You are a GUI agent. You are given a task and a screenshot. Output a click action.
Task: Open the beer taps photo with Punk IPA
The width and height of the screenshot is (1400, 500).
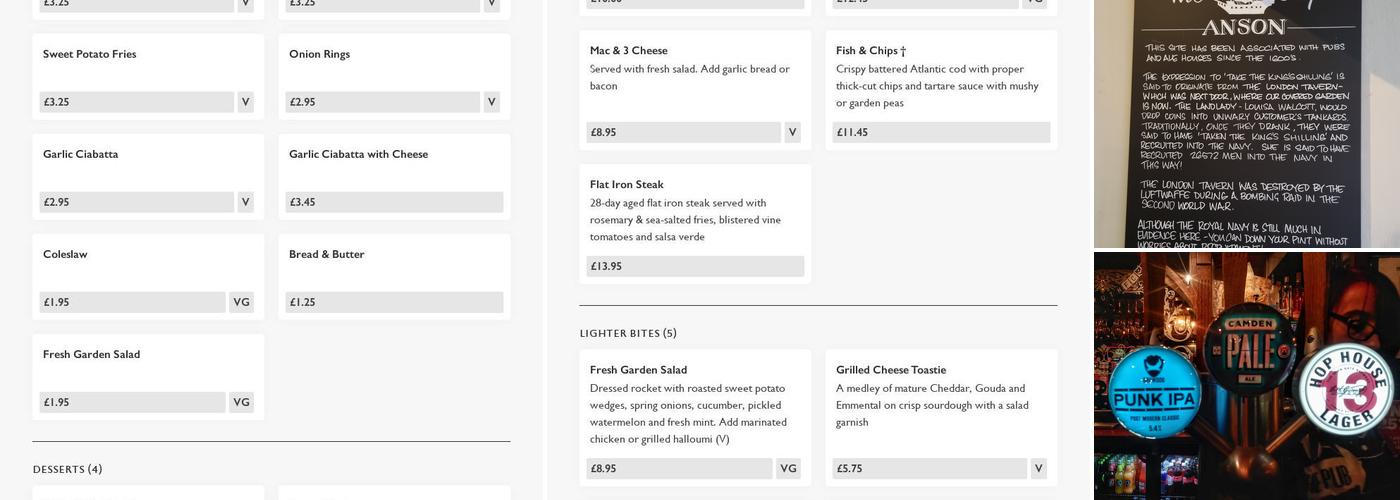(1246, 376)
